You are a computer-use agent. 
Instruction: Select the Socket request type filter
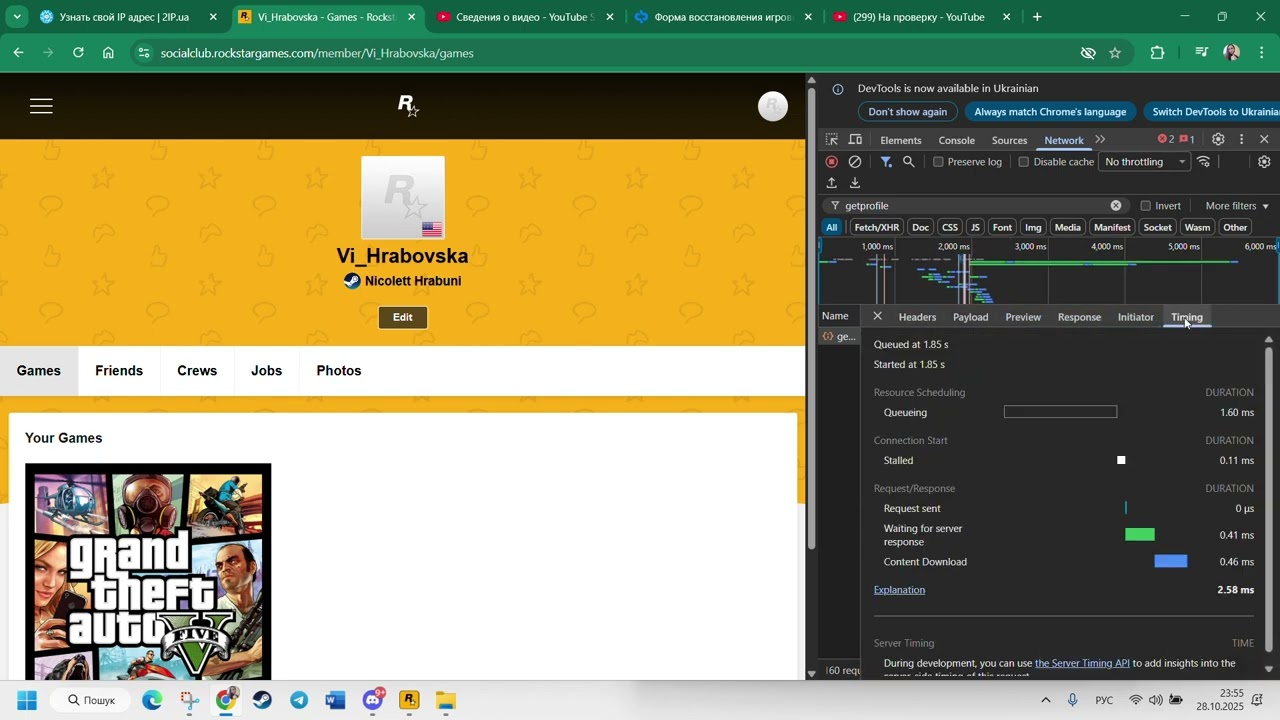click(1157, 228)
